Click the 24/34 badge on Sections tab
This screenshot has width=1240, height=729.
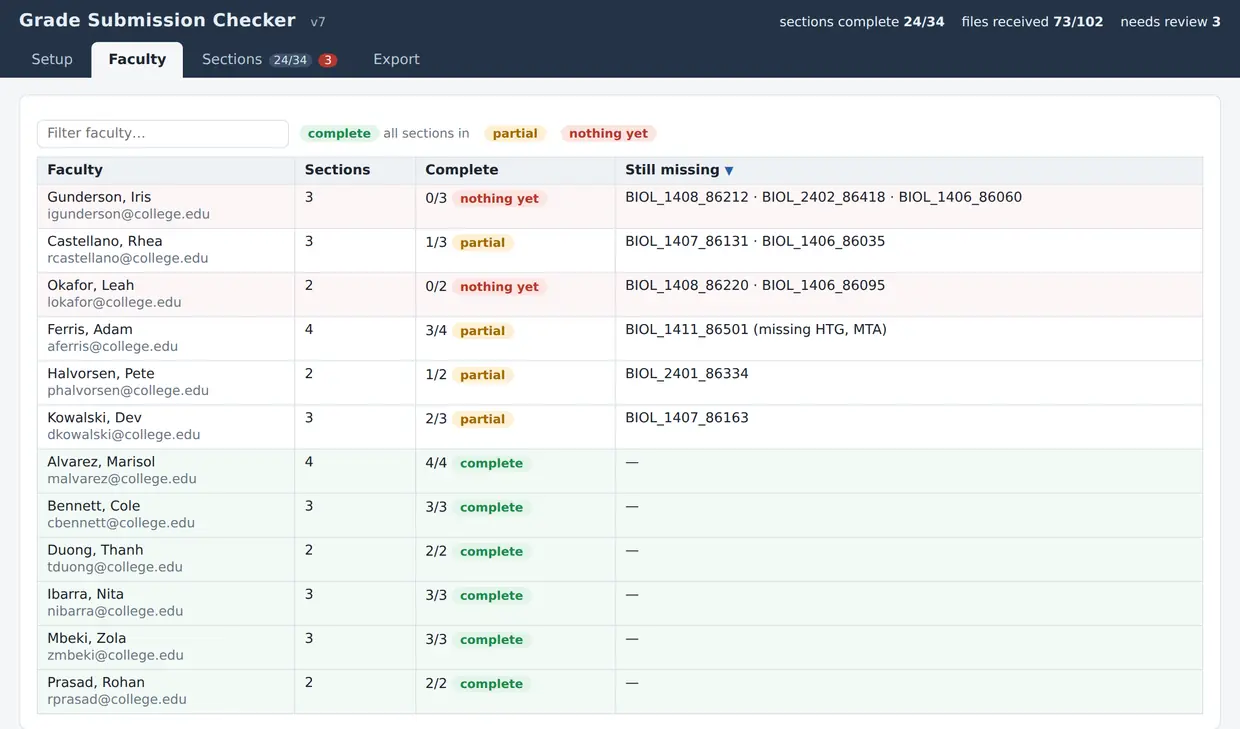pyautogui.click(x=290, y=60)
